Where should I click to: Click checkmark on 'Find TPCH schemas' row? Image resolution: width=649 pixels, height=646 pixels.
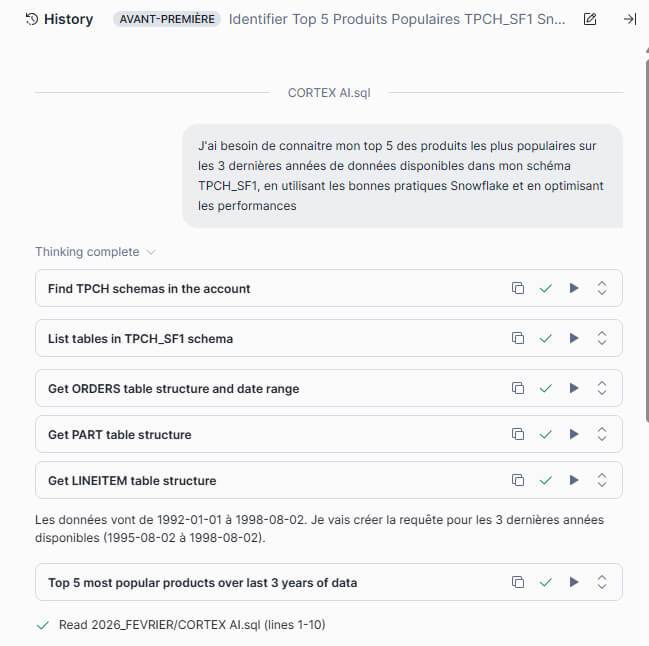click(546, 288)
